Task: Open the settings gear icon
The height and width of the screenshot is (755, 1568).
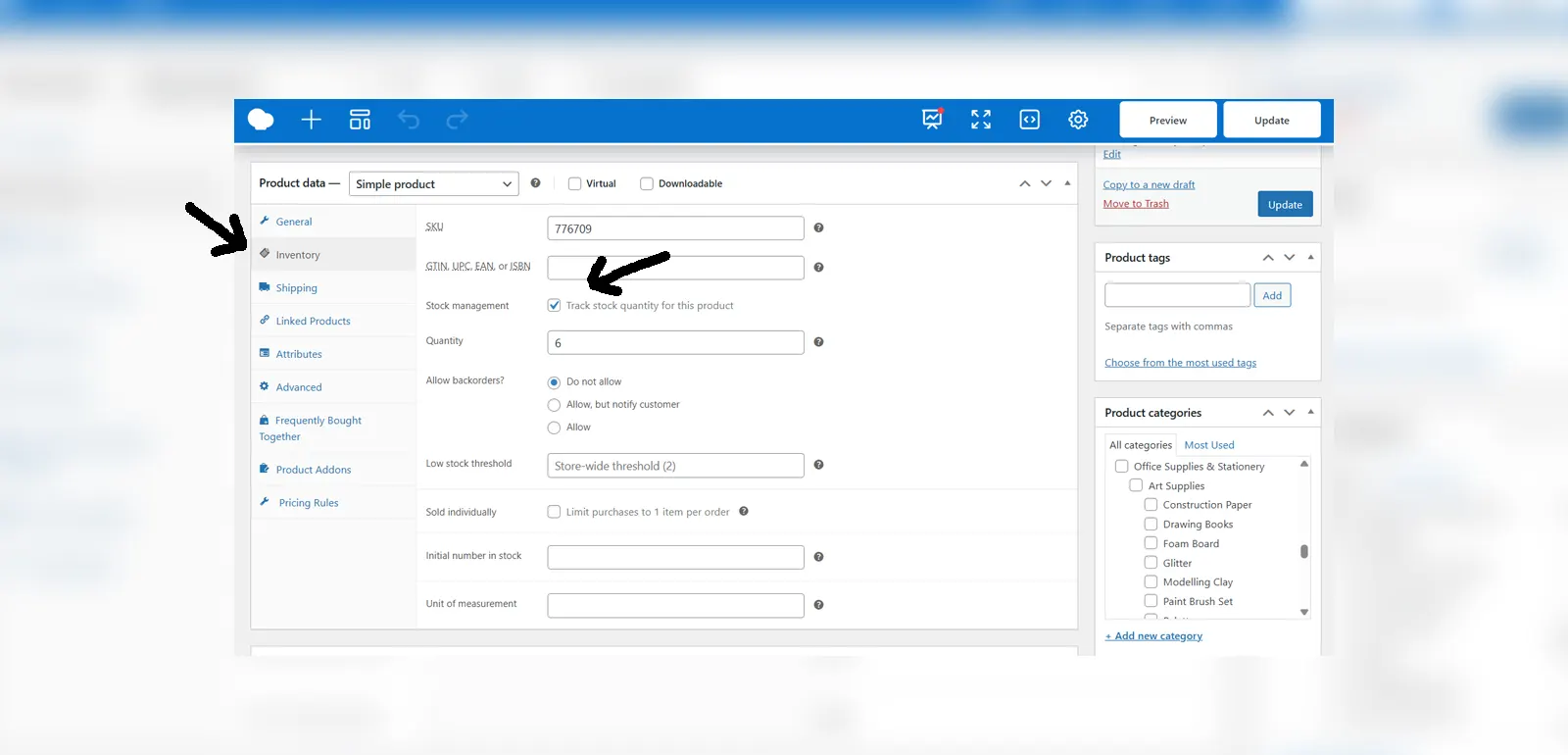Action: [x=1078, y=120]
